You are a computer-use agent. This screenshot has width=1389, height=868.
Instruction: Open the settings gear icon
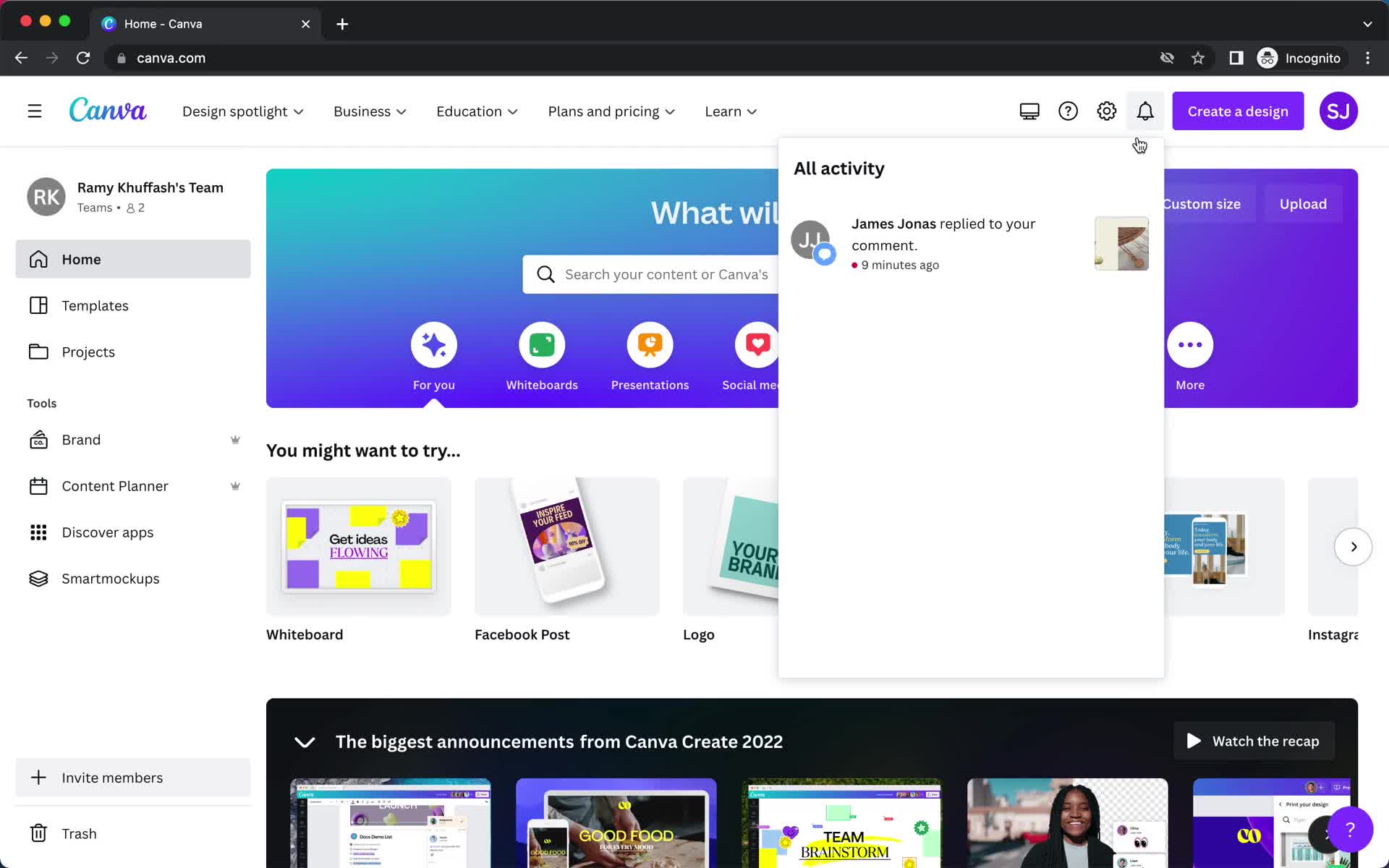[x=1107, y=111]
